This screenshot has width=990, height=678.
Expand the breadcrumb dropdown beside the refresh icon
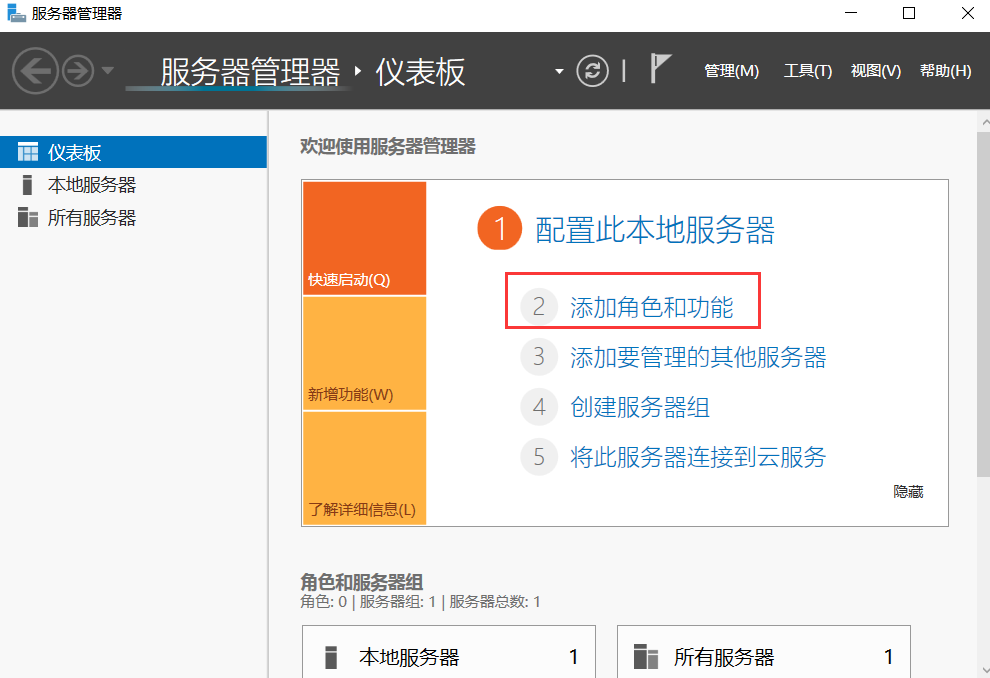coord(559,71)
